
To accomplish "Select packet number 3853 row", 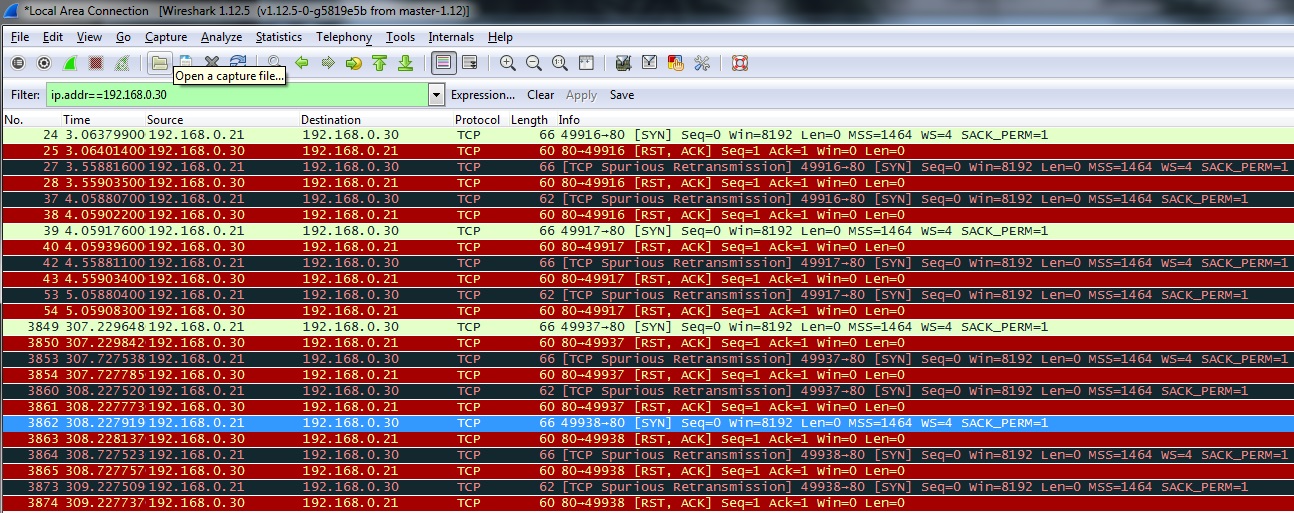I will (647, 359).
